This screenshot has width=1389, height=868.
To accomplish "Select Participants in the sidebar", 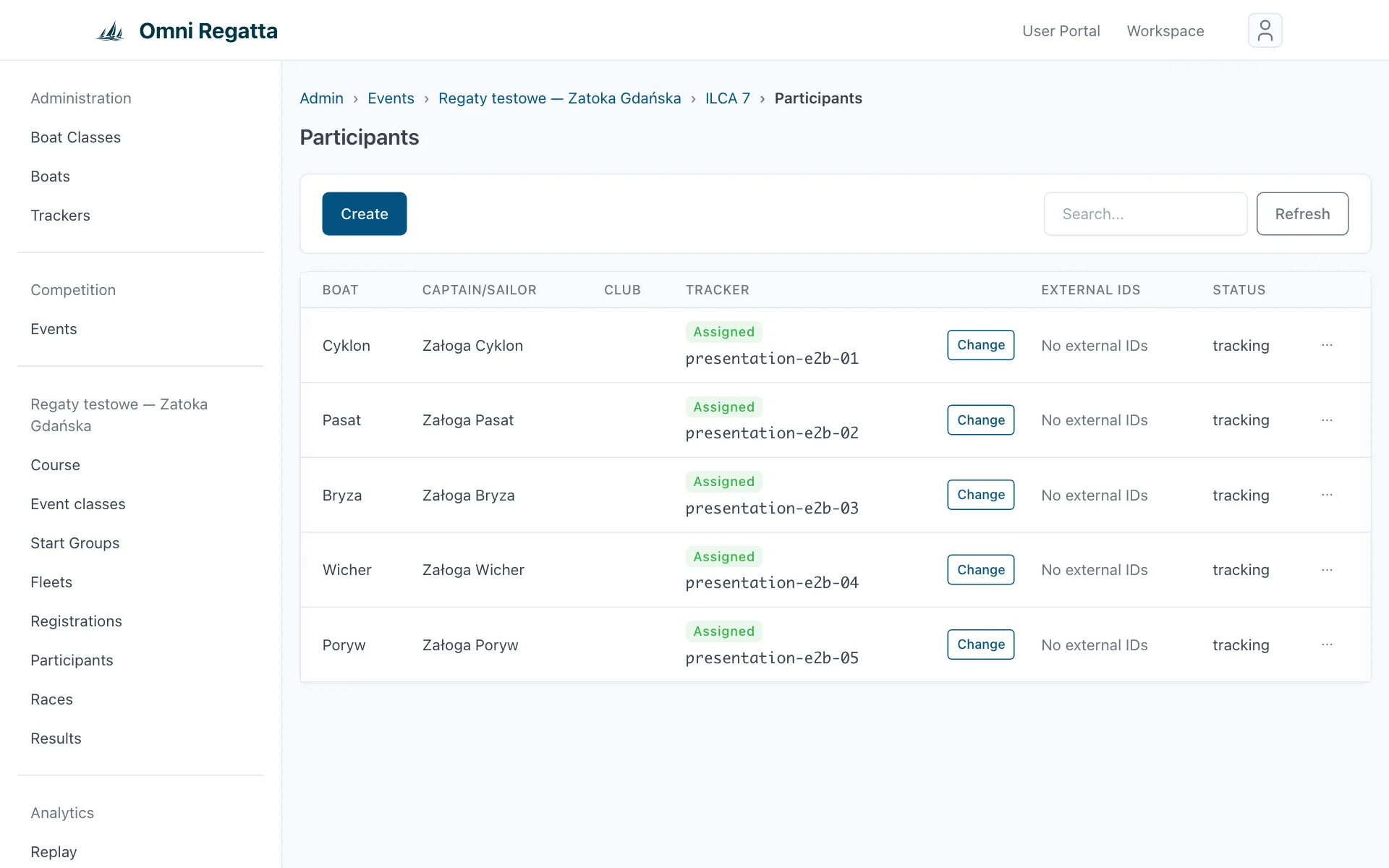I will tap(72, 660).
